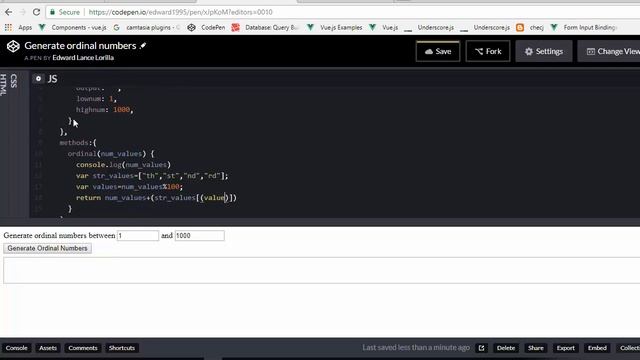This screenshot has height=360, width=640.
Task: Open the Apps grid bookmark icon
Action: (8, 27)
